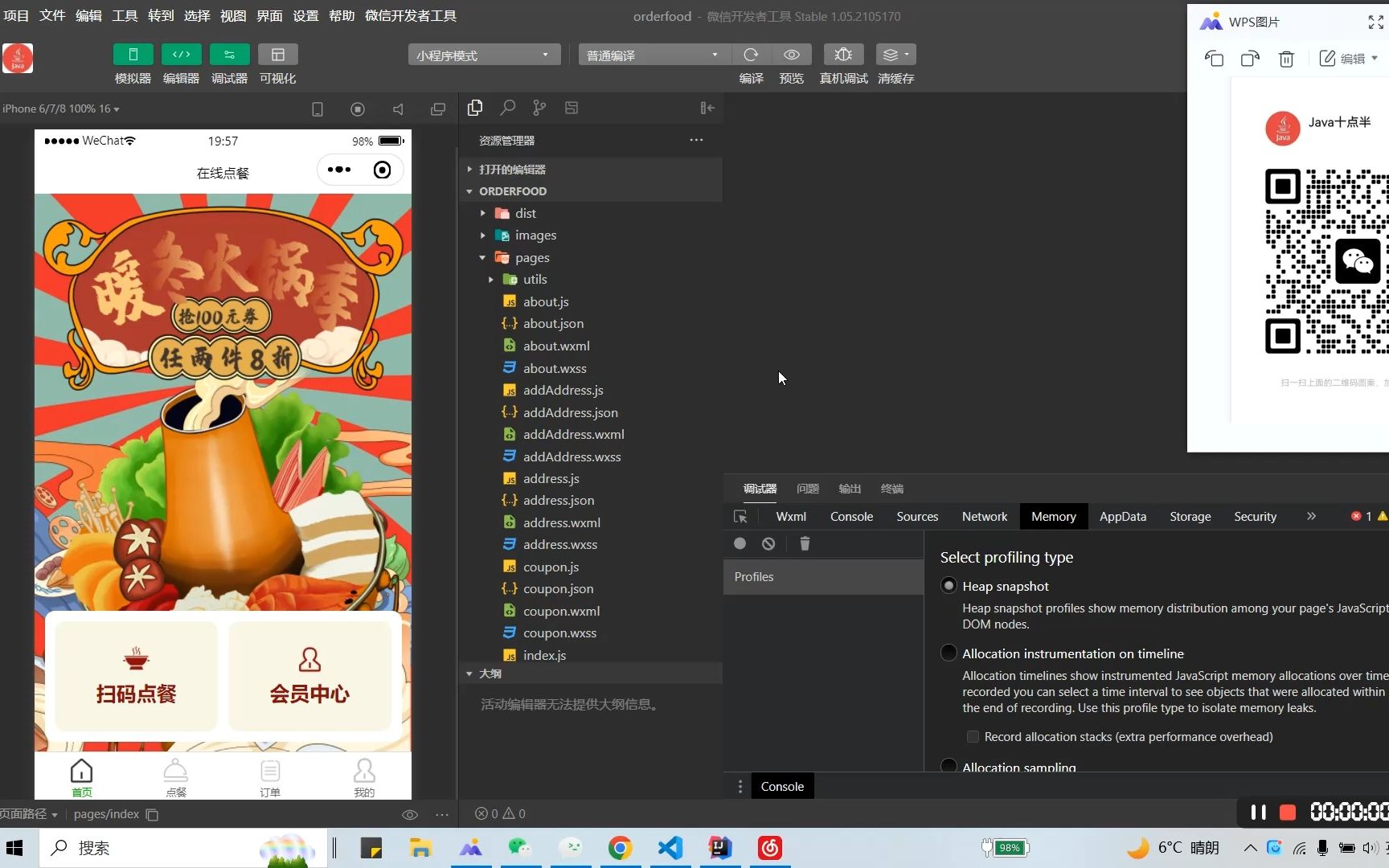Click the real device debug bug icon
1389x868 pixels.
point(843,55)
